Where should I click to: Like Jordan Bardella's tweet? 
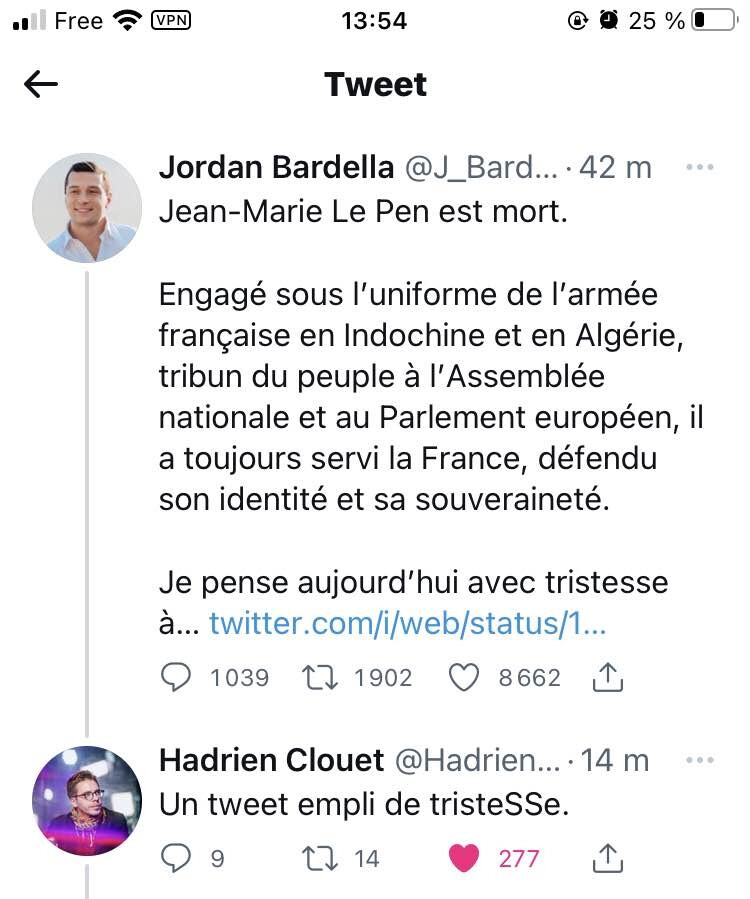(464, 678)
